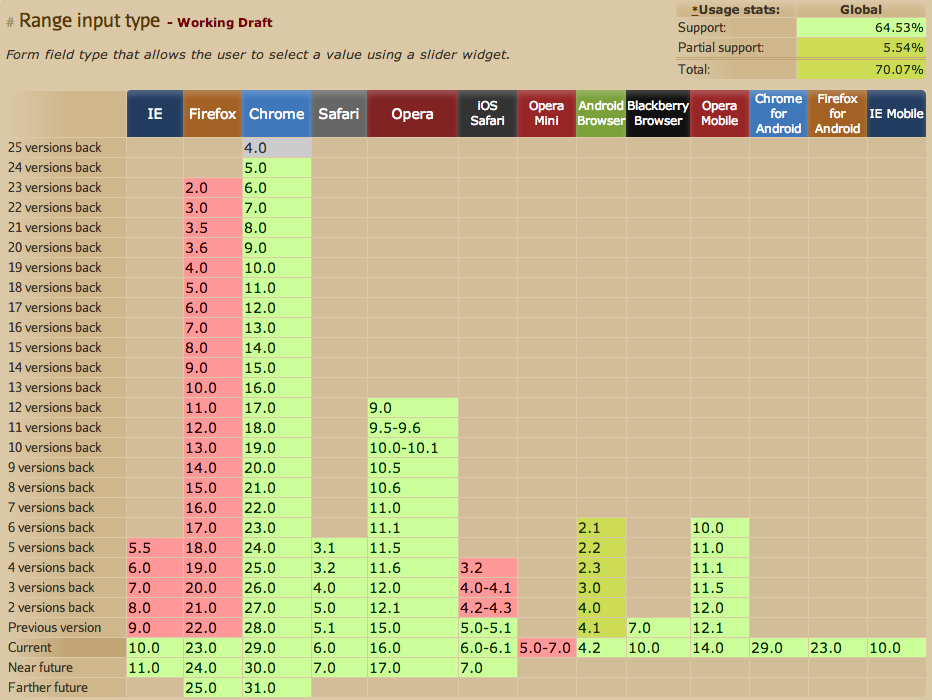Click the Chrome 5.0 cell
Image resolution: width=932 pixels, height=700 pixels.
pos(277,168)
